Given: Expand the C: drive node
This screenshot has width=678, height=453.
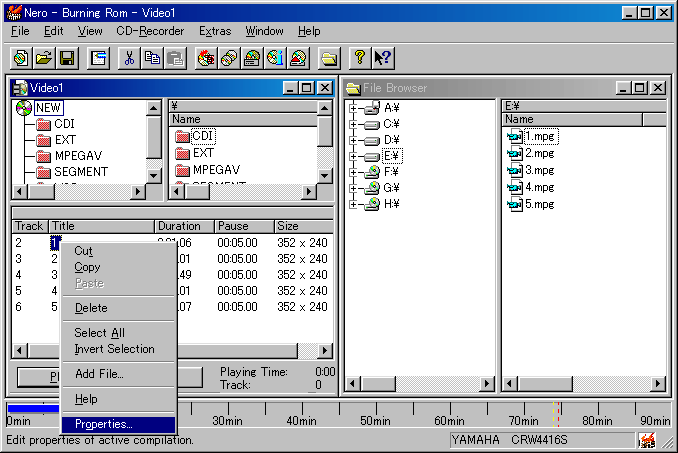Looking at the screenshot, I should click(353, 124).
